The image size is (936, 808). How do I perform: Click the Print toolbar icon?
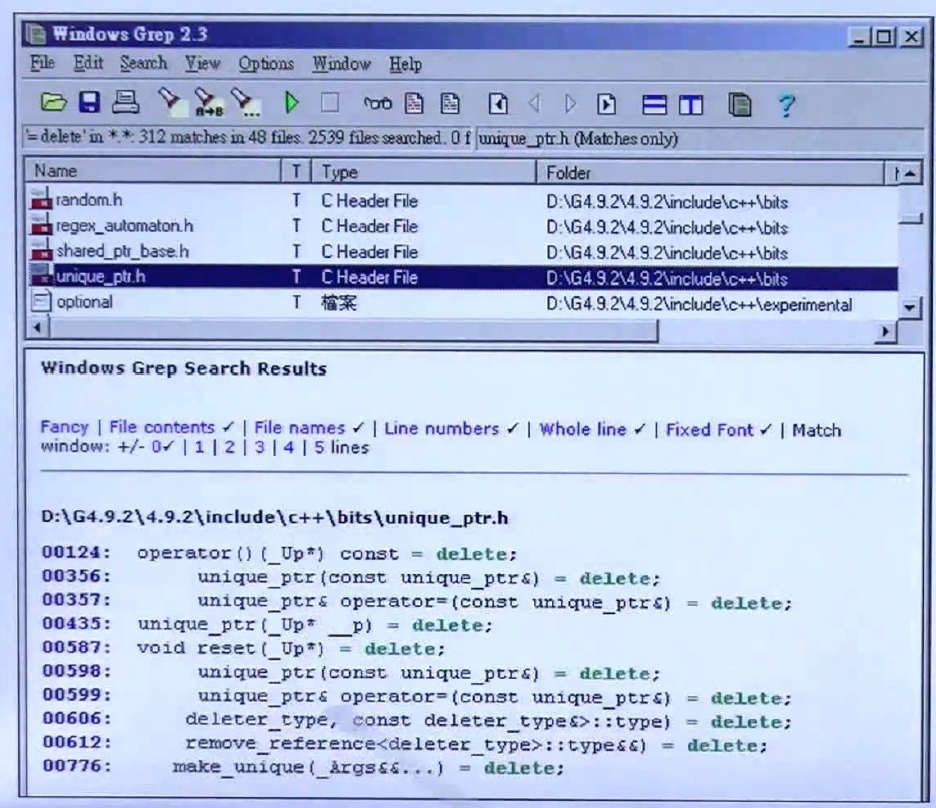click(x=125, y=103)
